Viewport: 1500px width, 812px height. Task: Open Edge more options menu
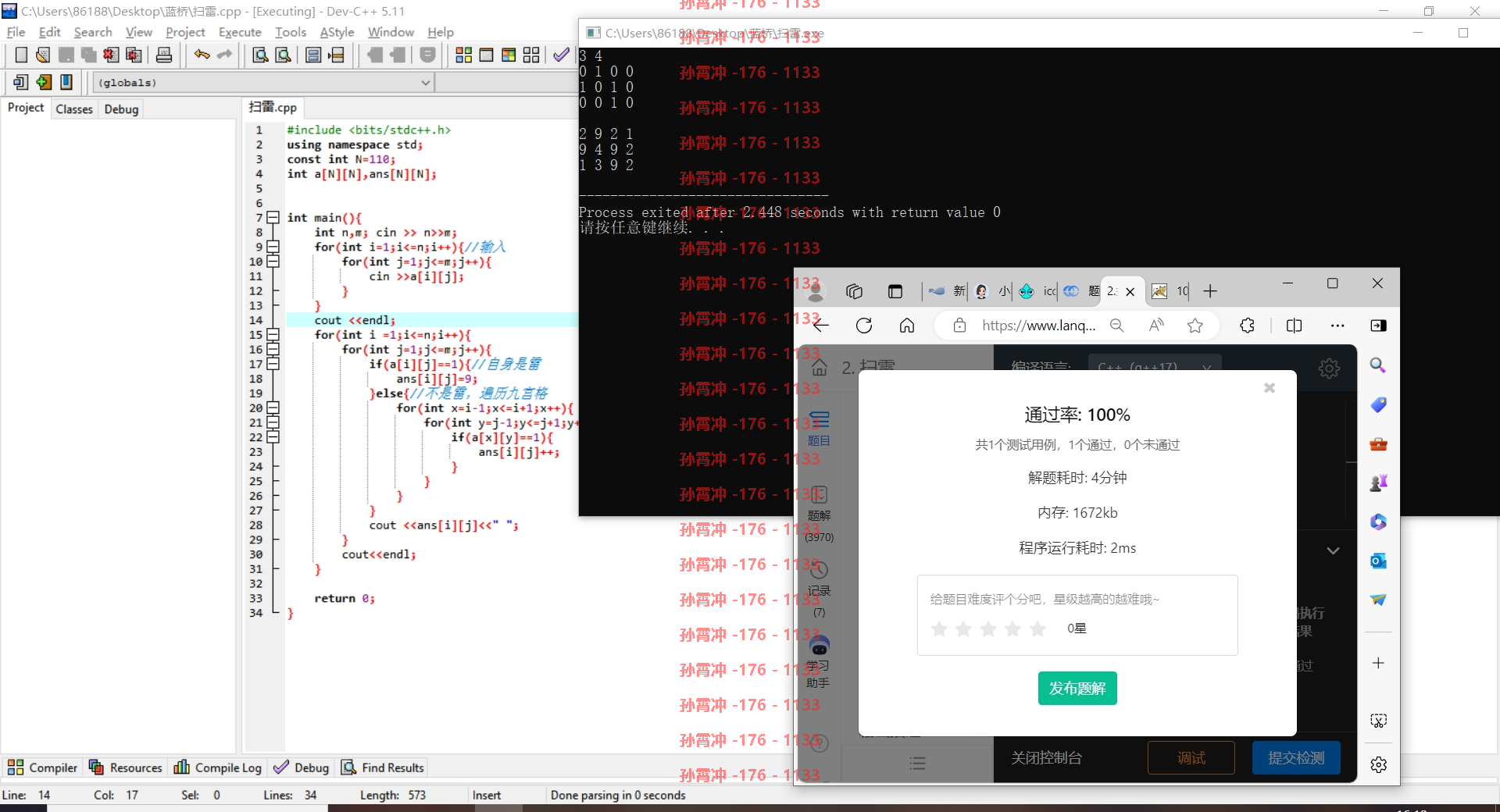tap(1337, 326)
